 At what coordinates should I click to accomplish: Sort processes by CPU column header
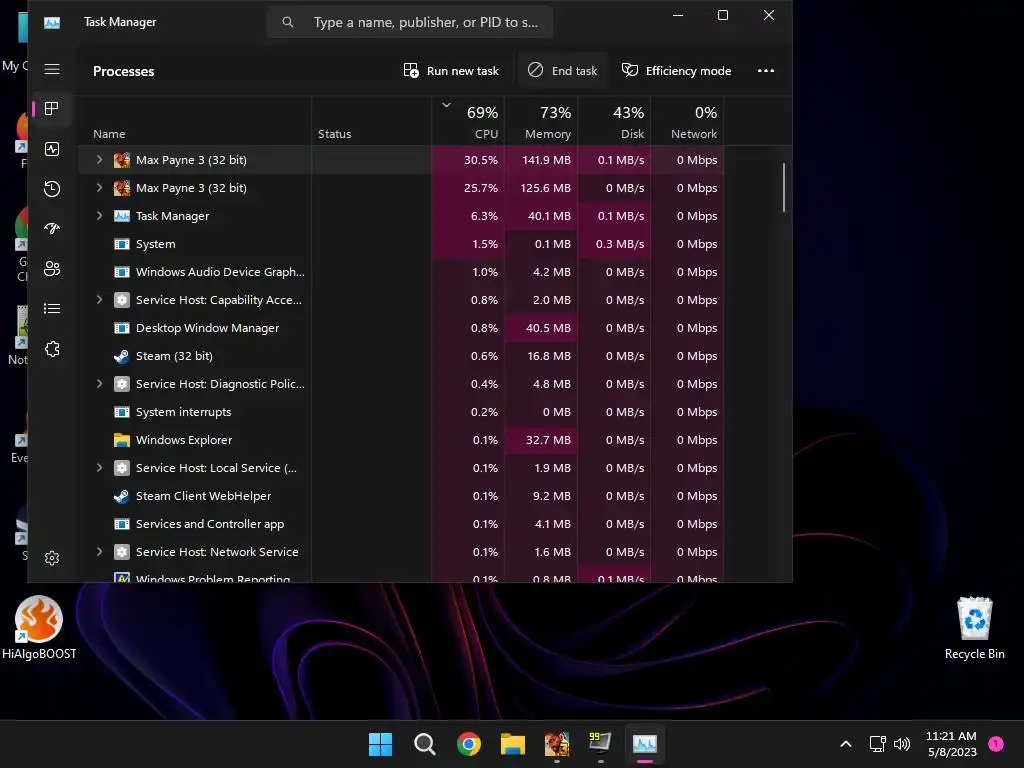[468, 120]
